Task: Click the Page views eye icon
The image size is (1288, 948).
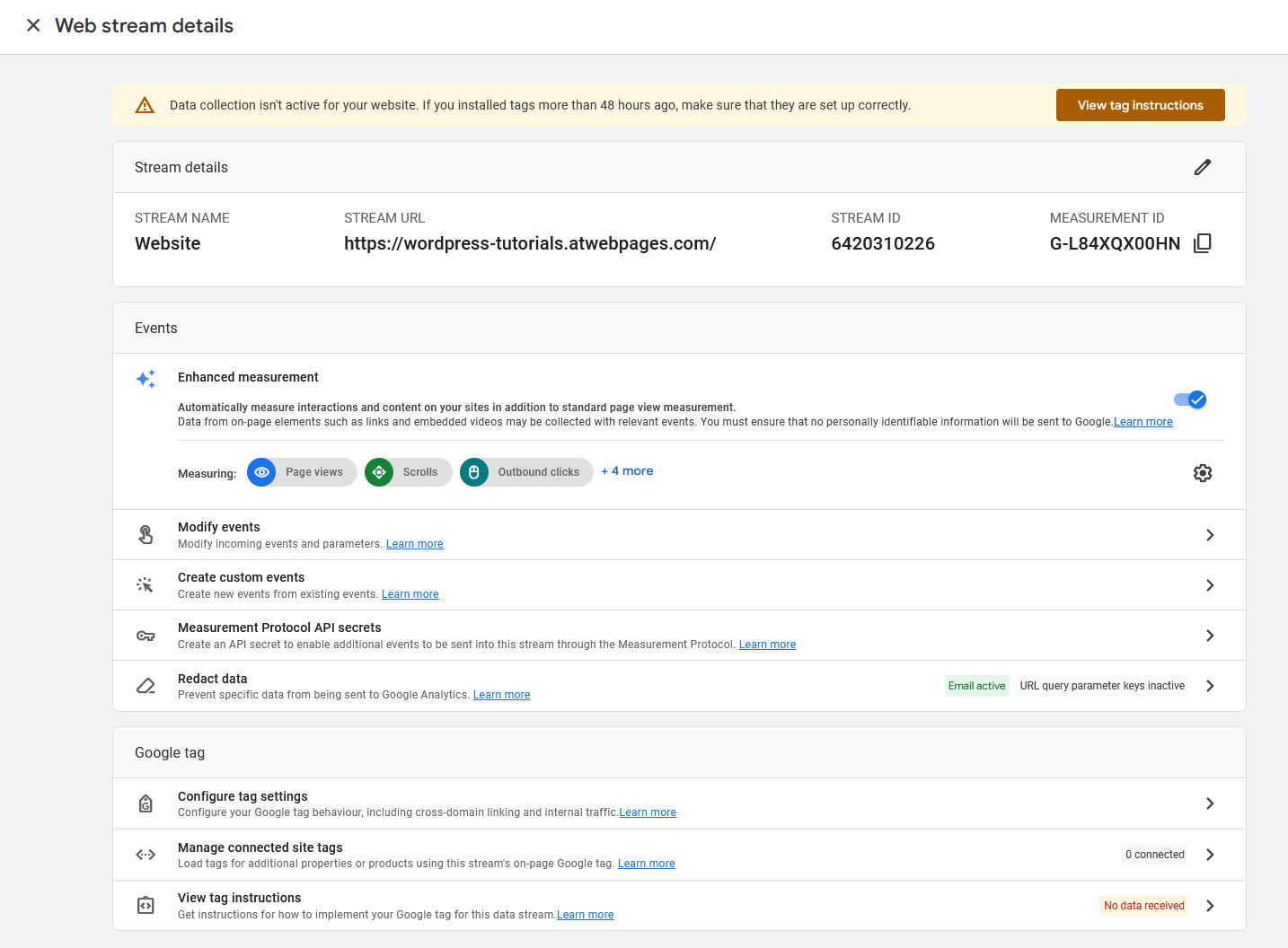Action: (261, 471)
